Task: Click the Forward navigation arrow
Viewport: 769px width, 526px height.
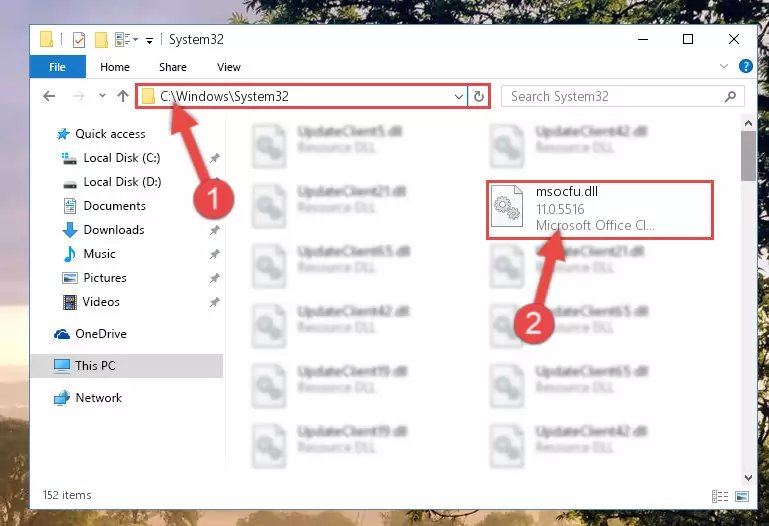Action: coord(78,96)
